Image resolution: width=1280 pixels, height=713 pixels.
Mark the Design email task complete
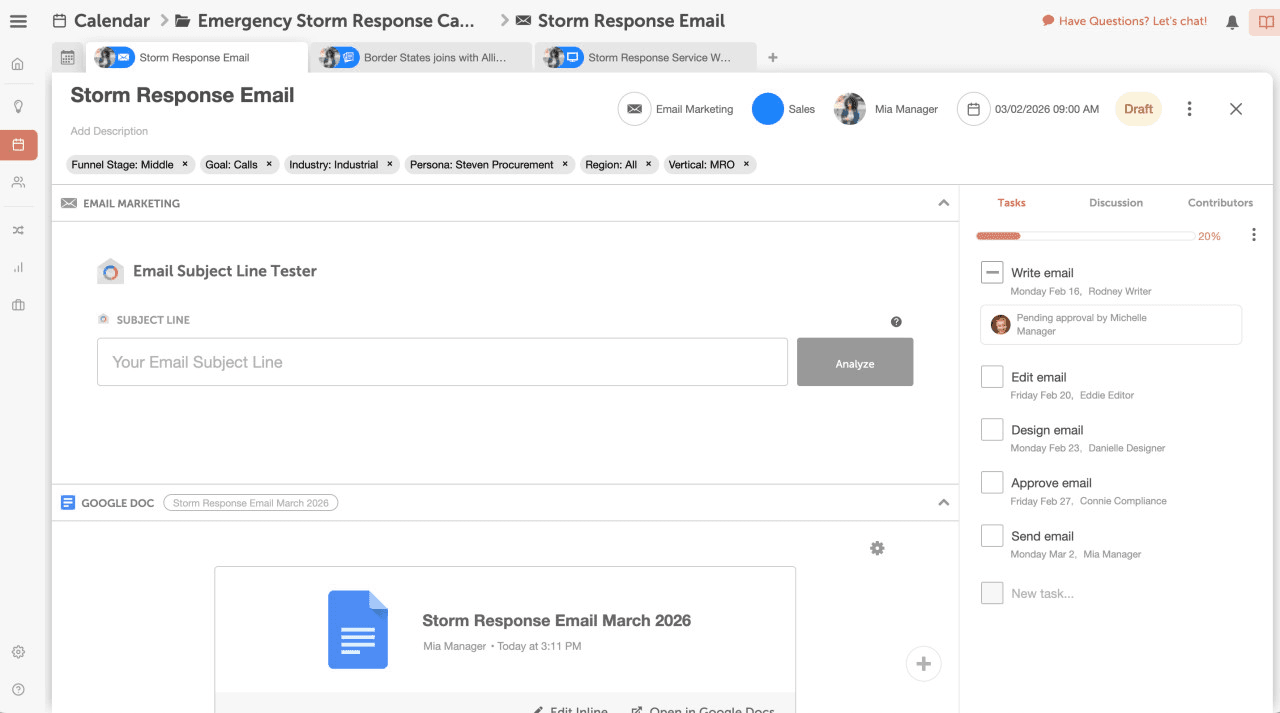(991, 428)
